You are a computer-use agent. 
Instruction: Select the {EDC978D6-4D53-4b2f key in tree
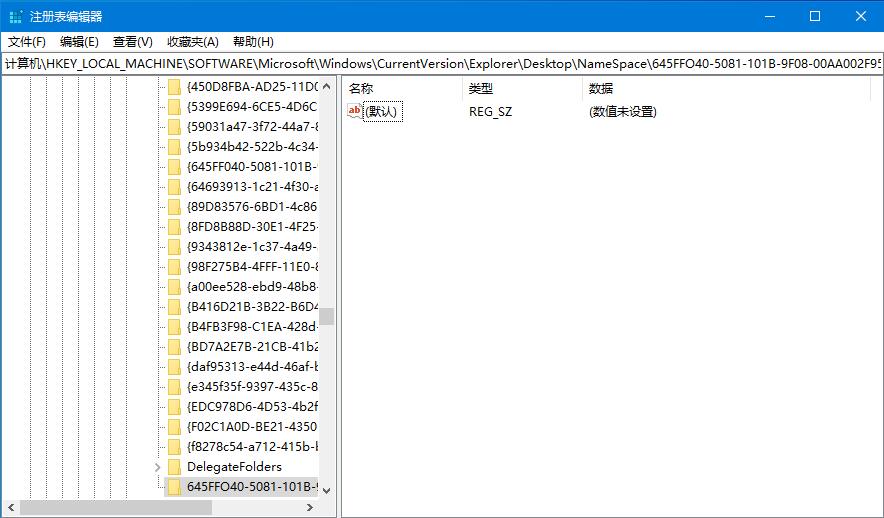coord(251,407)
